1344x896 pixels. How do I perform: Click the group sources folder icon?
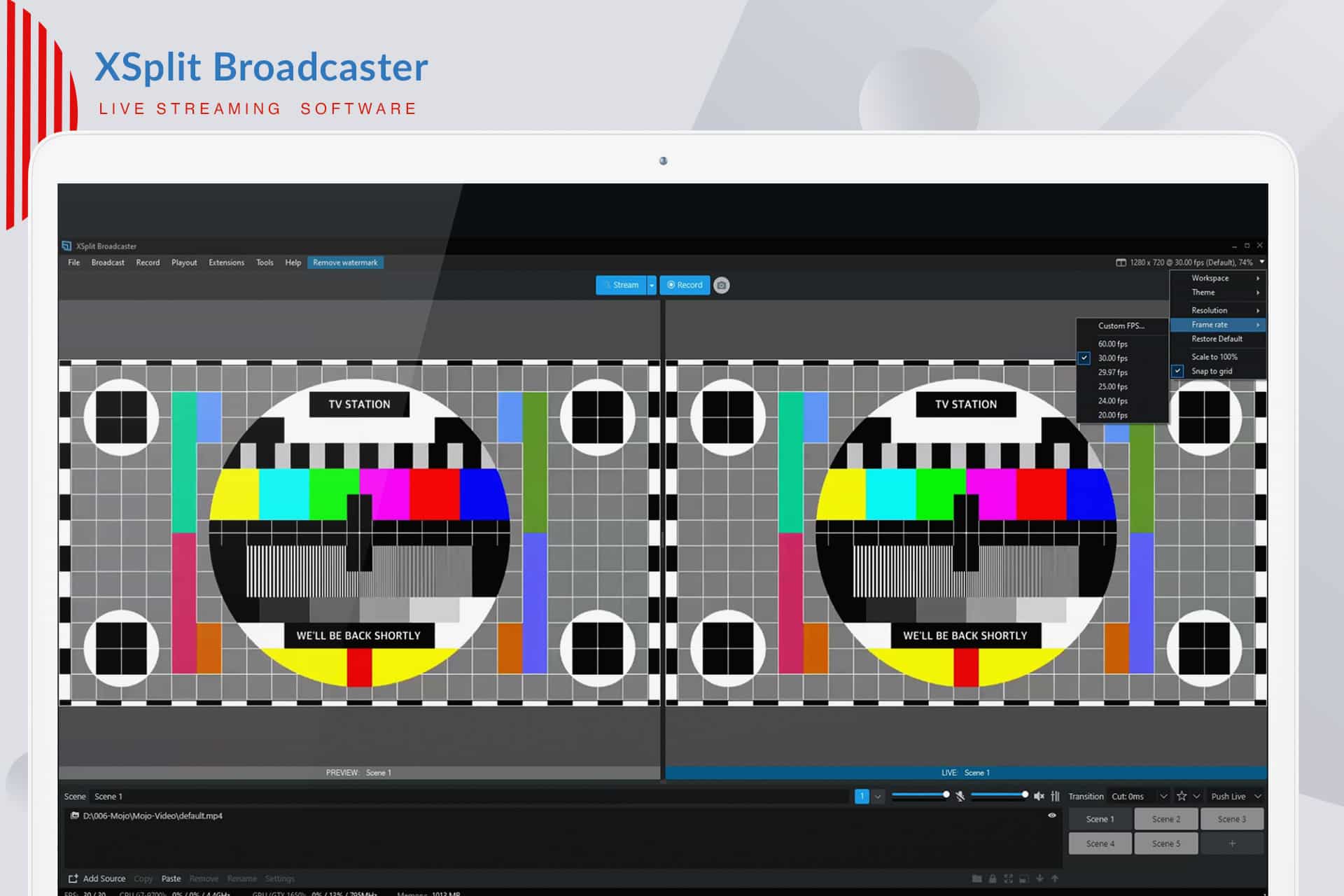coord(976,878)
